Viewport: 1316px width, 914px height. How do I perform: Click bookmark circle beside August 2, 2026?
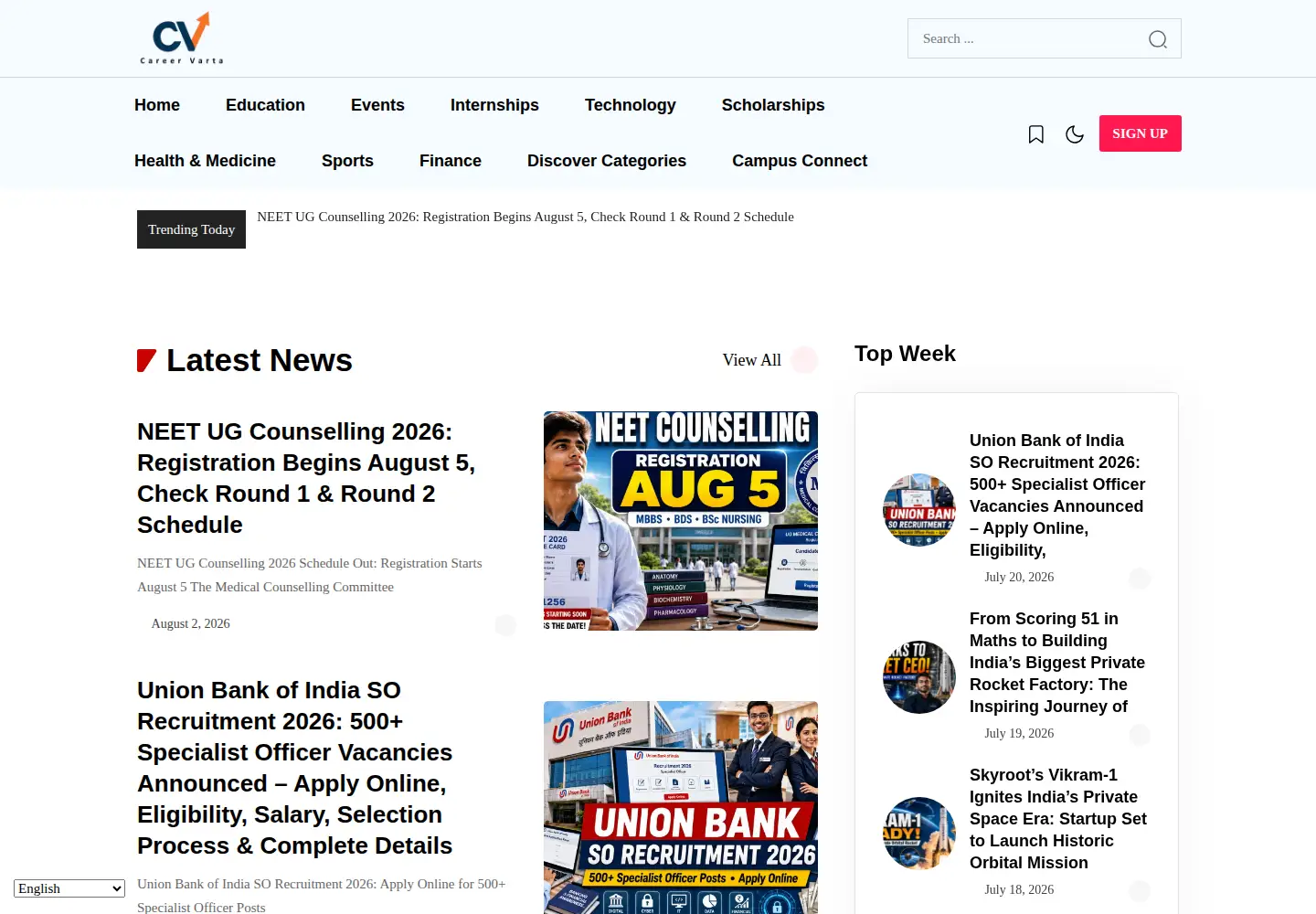(505, 625)
